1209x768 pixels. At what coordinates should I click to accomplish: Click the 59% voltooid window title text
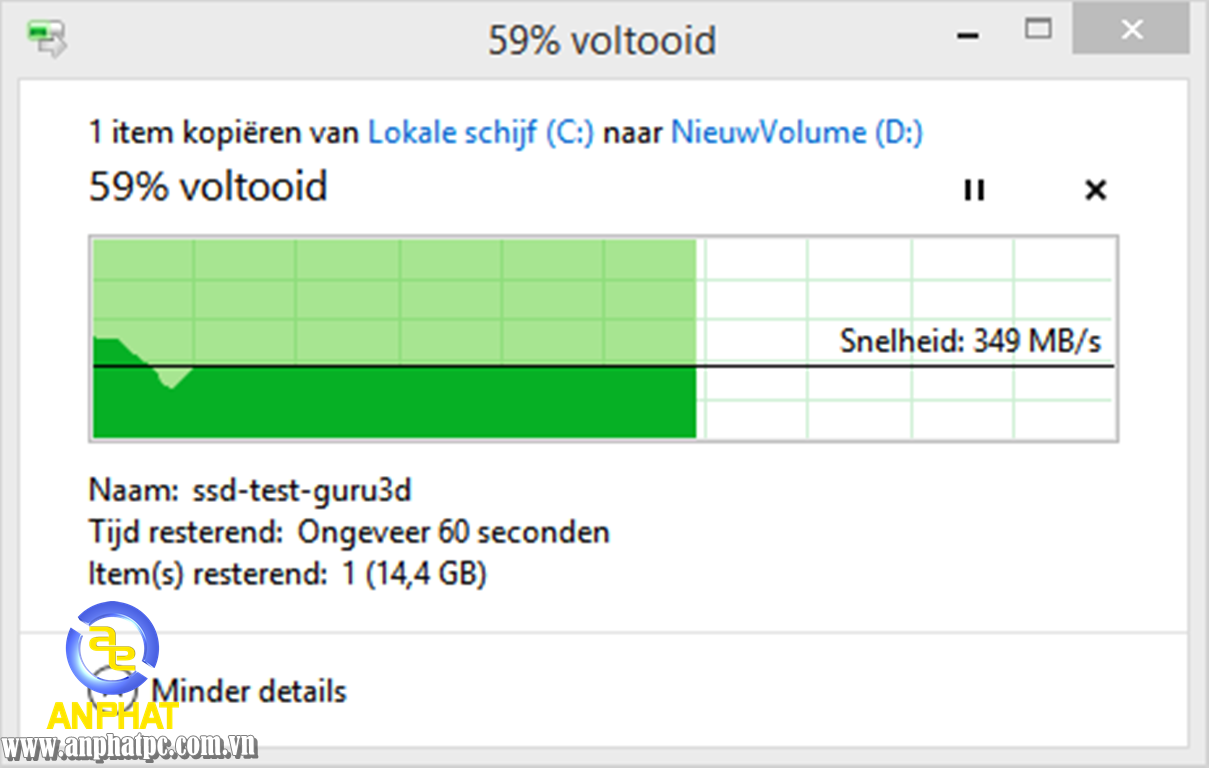coord(602,41)
